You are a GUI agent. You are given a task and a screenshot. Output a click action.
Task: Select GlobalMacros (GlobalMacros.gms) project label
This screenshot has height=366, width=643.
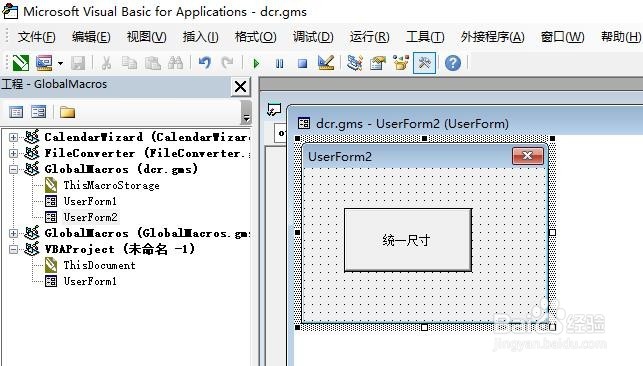click(148, 233)
